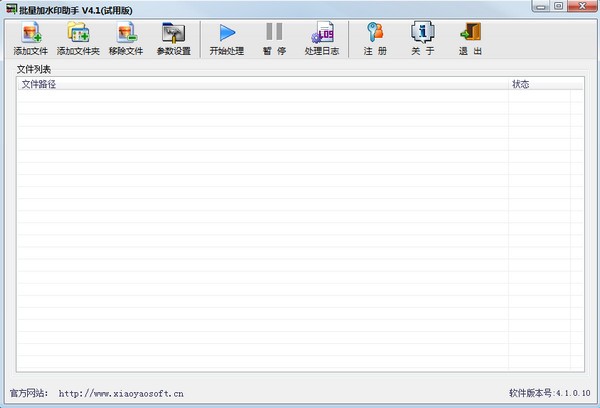Click the 软件版本号 4.1.0.10 version text
Image resolution: width=600 pixels, height=408 pixels.
tap(549, 394)
